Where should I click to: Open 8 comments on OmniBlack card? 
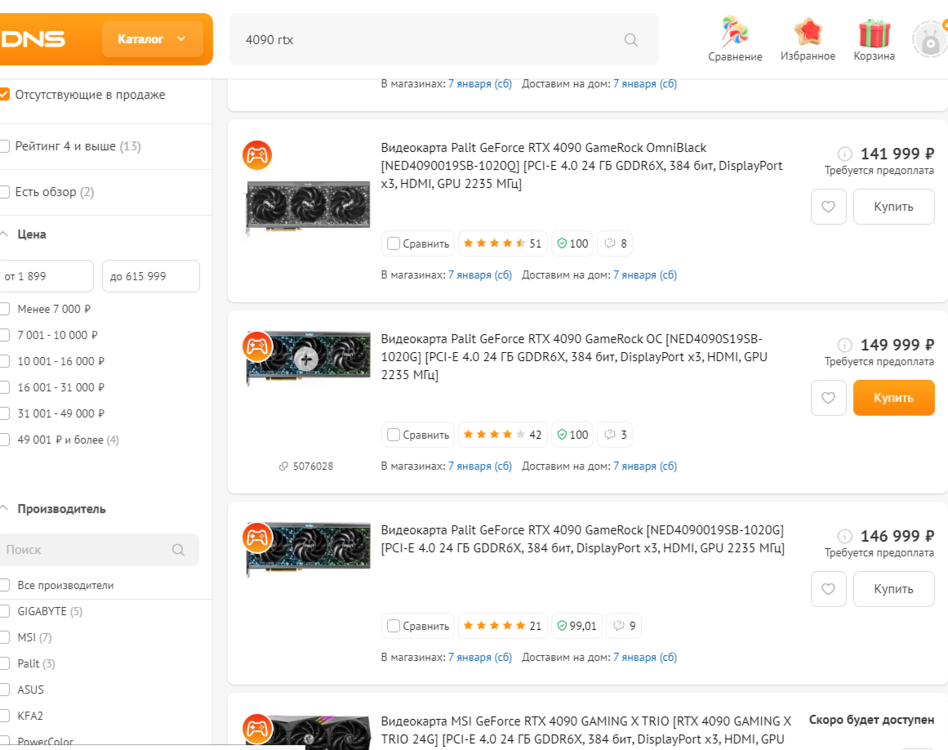click(615, 244)
